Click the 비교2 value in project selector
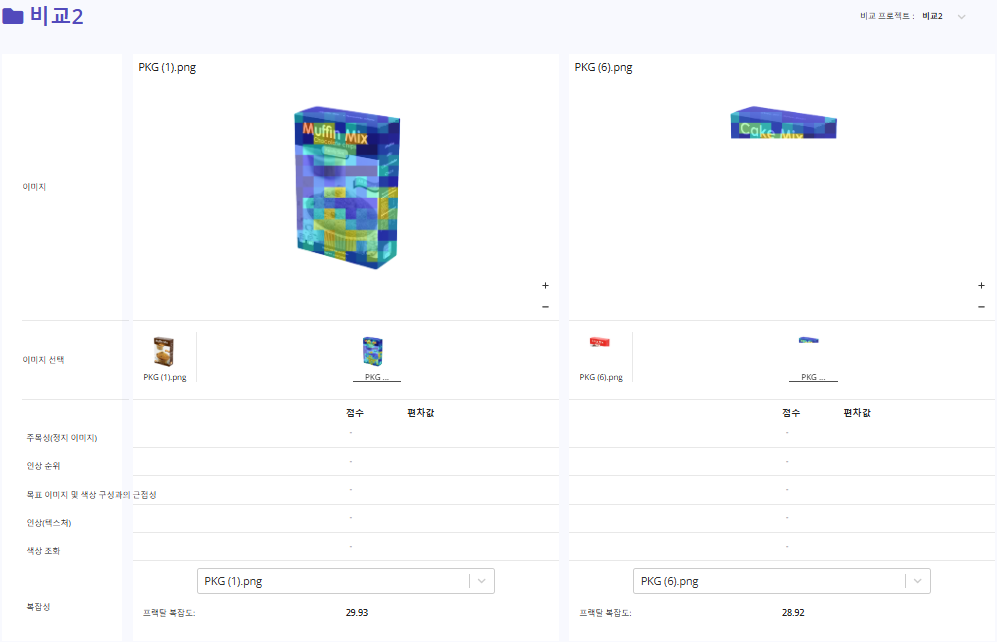Image resolution: width=997 pixels, height=642 pixels. 932,17
